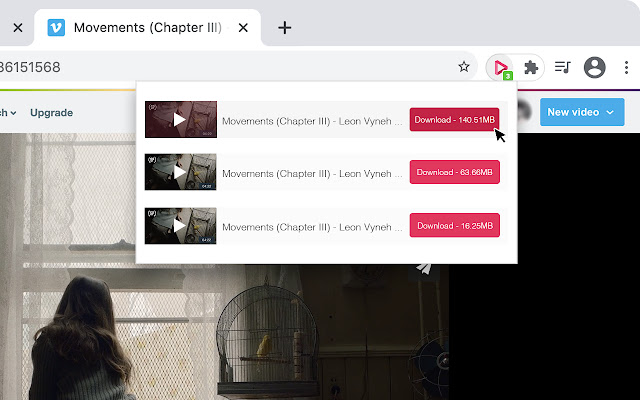
Task: Expand the cut-off dropdown left of Upgrade
Action: click(x=8, y=113)
